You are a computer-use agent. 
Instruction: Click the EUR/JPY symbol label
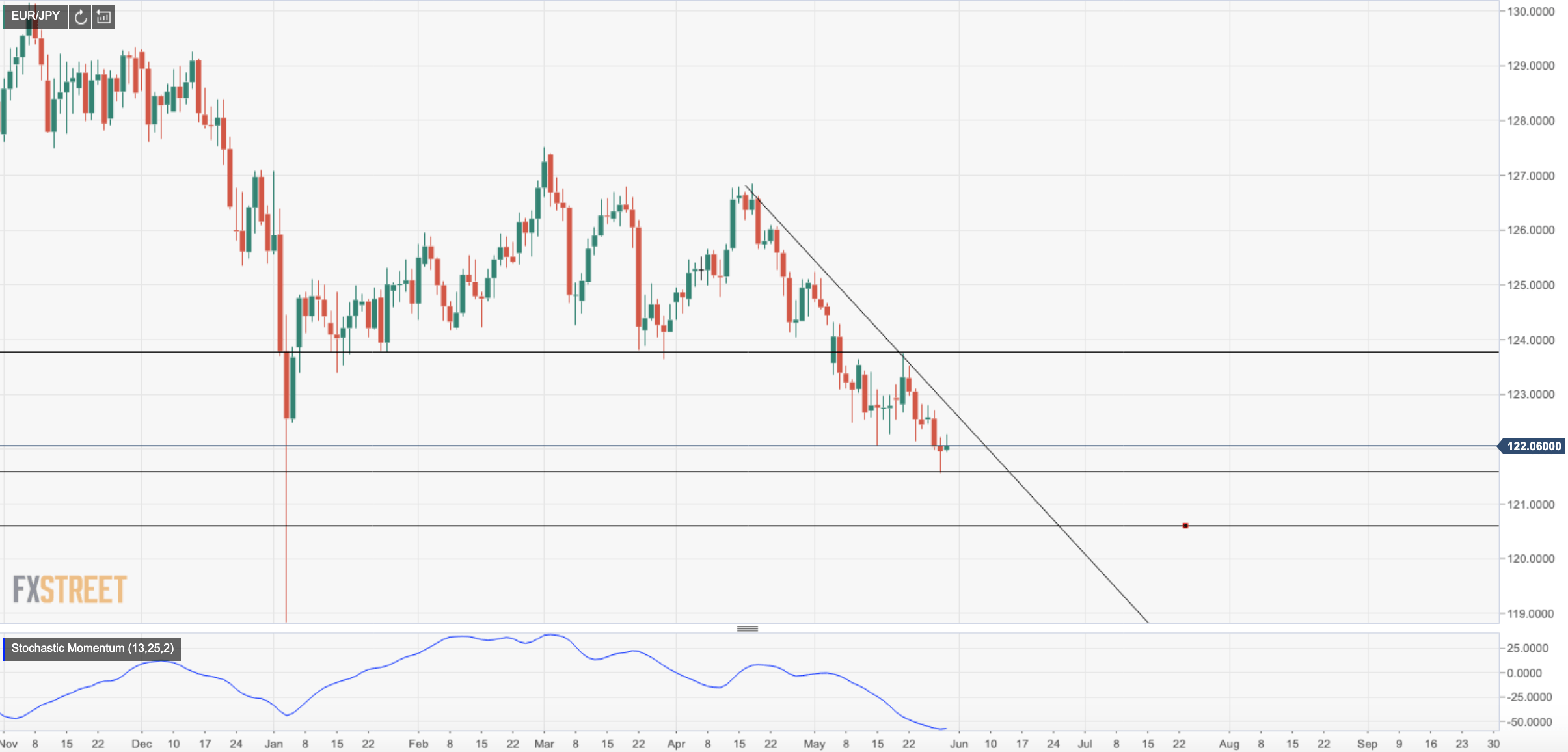pyautogui.click(x=35, y=16)
